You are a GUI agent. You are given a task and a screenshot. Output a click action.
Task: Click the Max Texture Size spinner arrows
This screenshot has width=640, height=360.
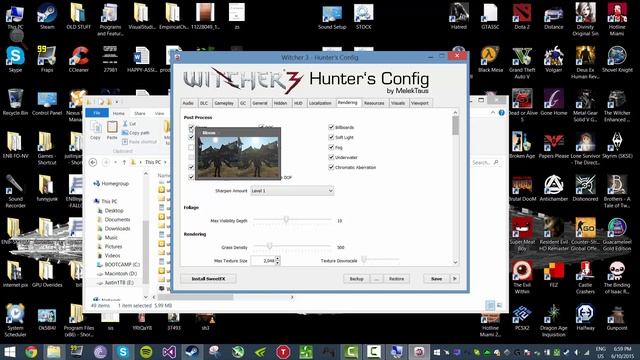click(x=278, y=260)
